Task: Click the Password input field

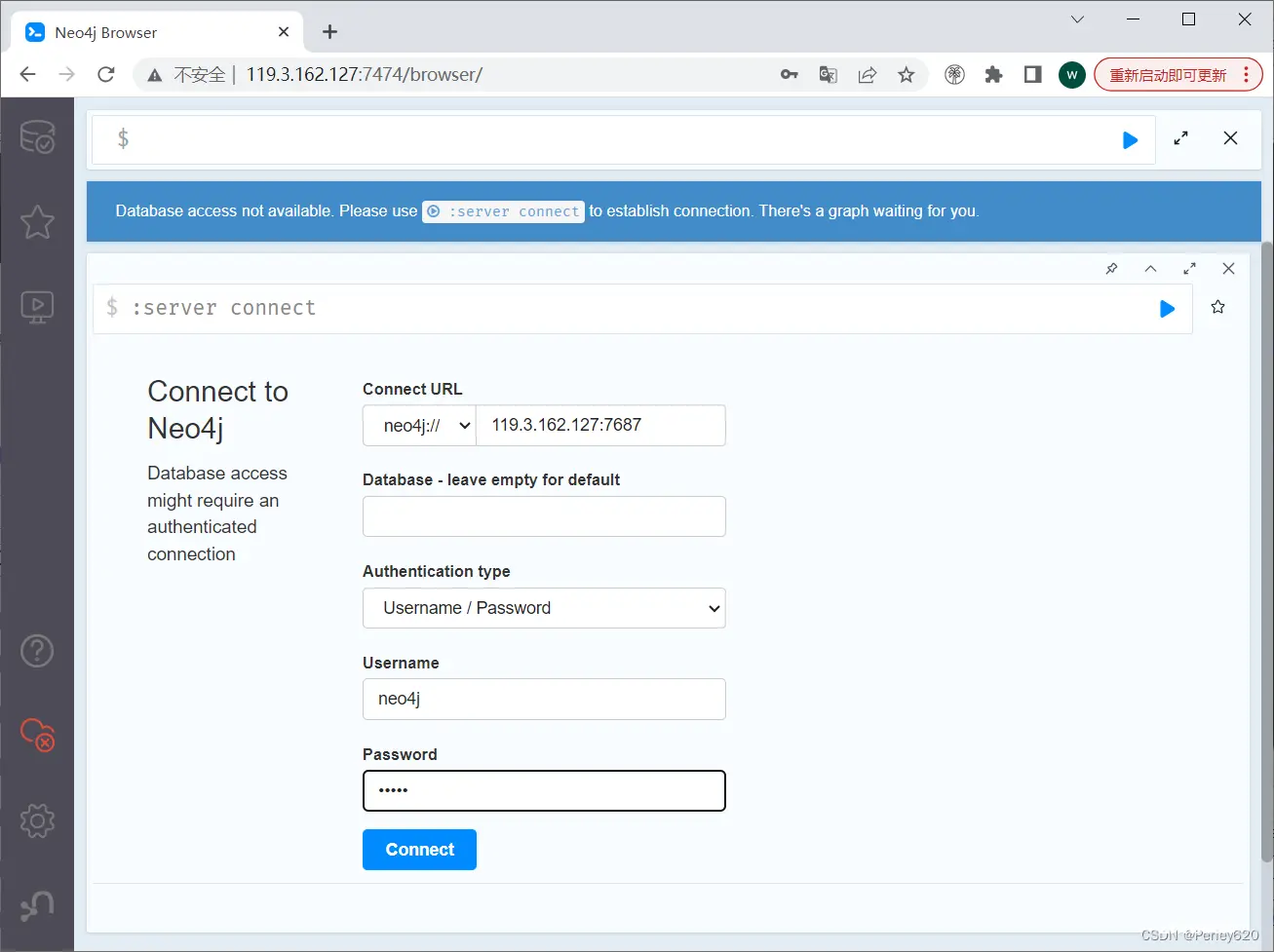Action: (544, 790)
